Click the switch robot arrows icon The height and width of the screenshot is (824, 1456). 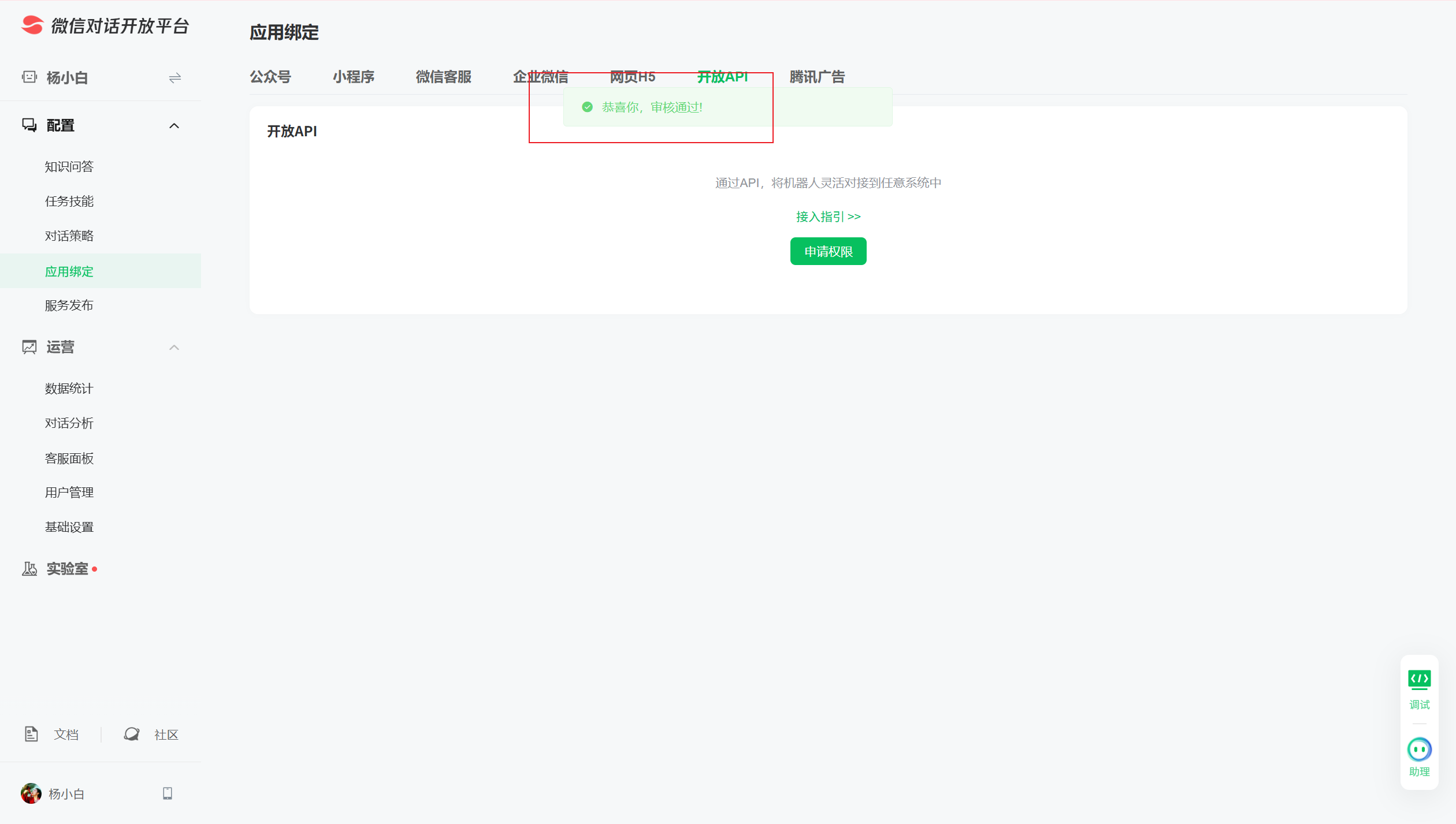coord(174,77)
